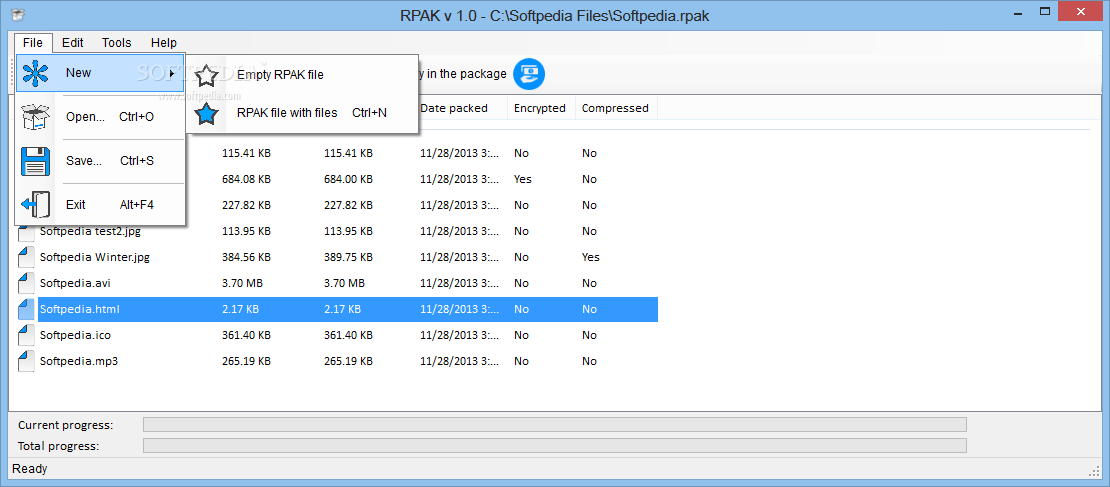
Task: Select the Softpedia Winter.jpg file name
Action: click(x=94, y=257)
